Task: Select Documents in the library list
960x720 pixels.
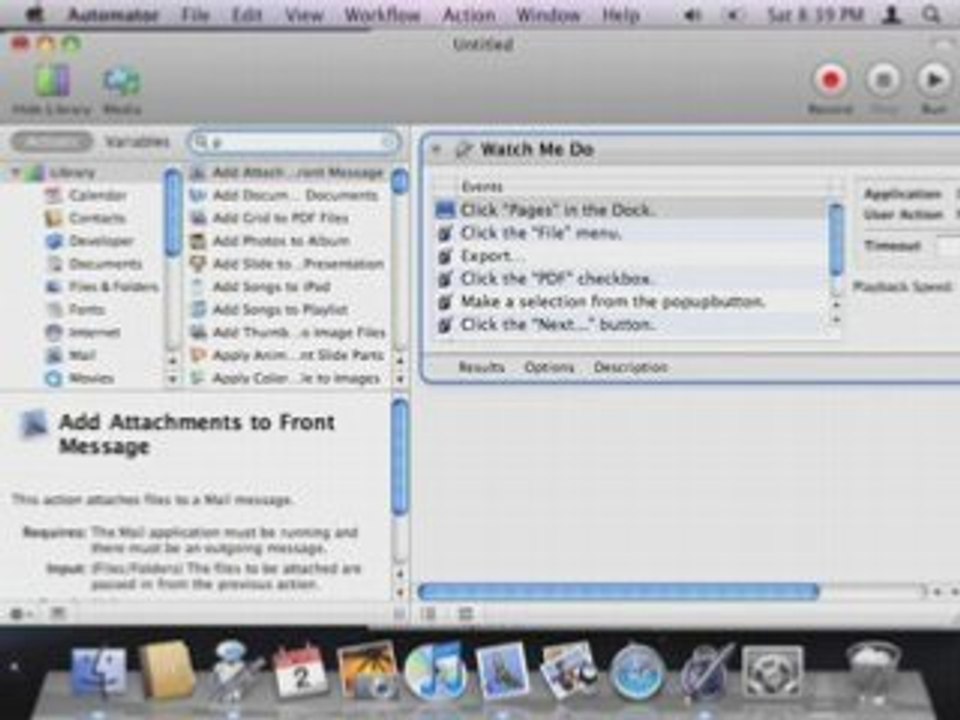Action: 94,264
